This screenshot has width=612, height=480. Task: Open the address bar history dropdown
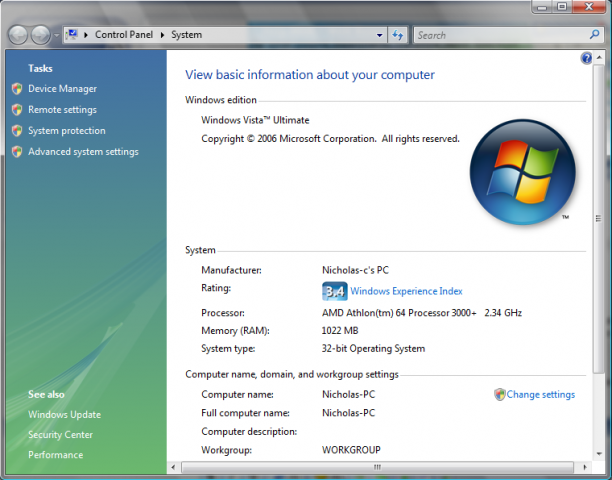(379, 35)
